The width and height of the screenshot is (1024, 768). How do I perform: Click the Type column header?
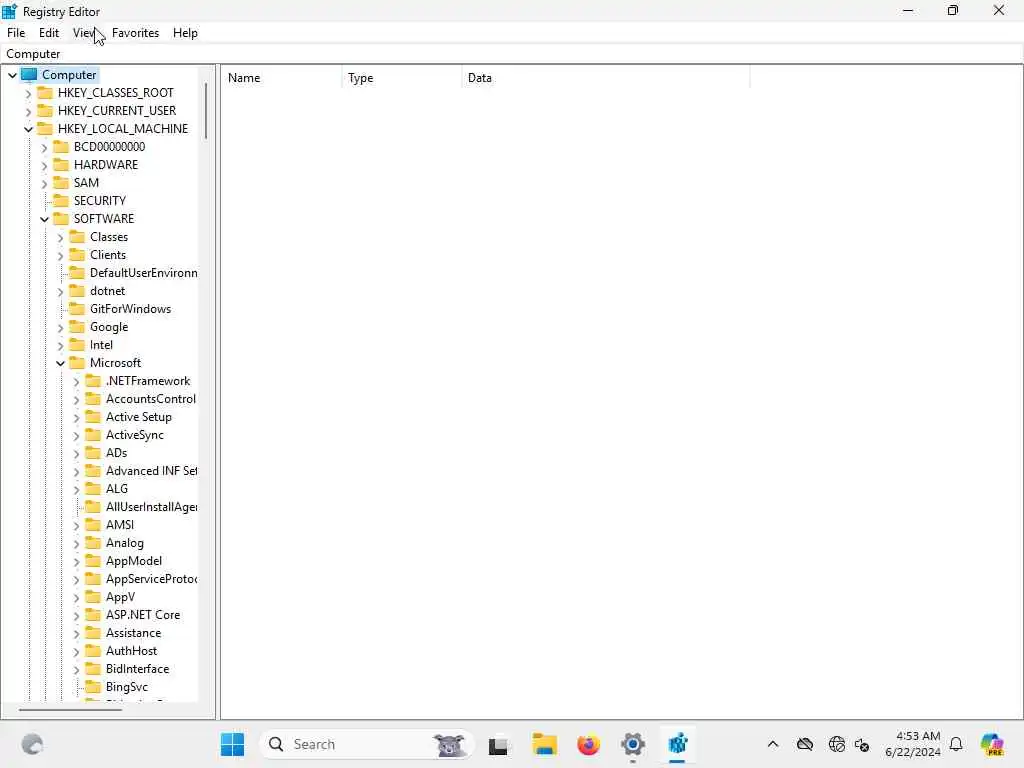(402, 78)
